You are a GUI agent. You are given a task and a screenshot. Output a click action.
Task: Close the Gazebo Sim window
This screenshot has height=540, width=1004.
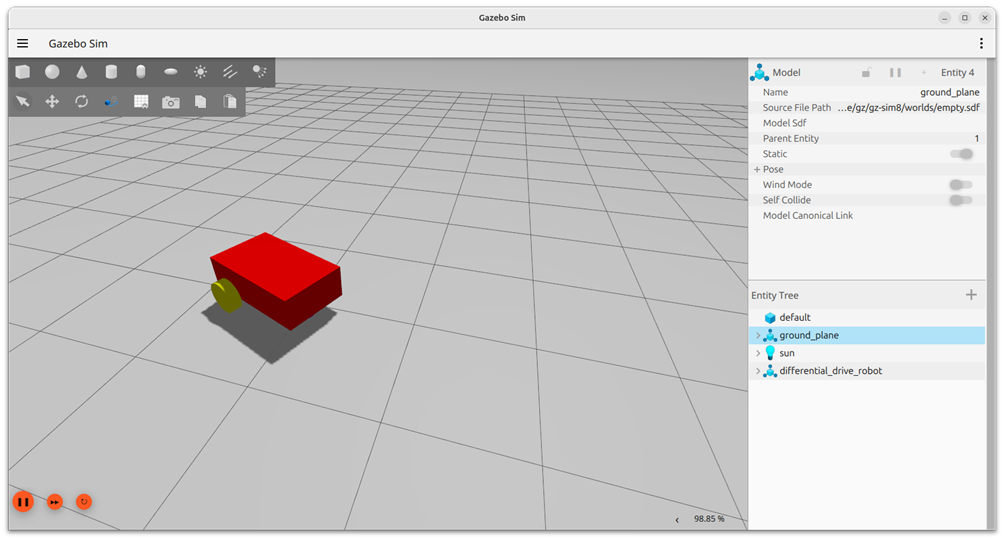pos(985,18)
